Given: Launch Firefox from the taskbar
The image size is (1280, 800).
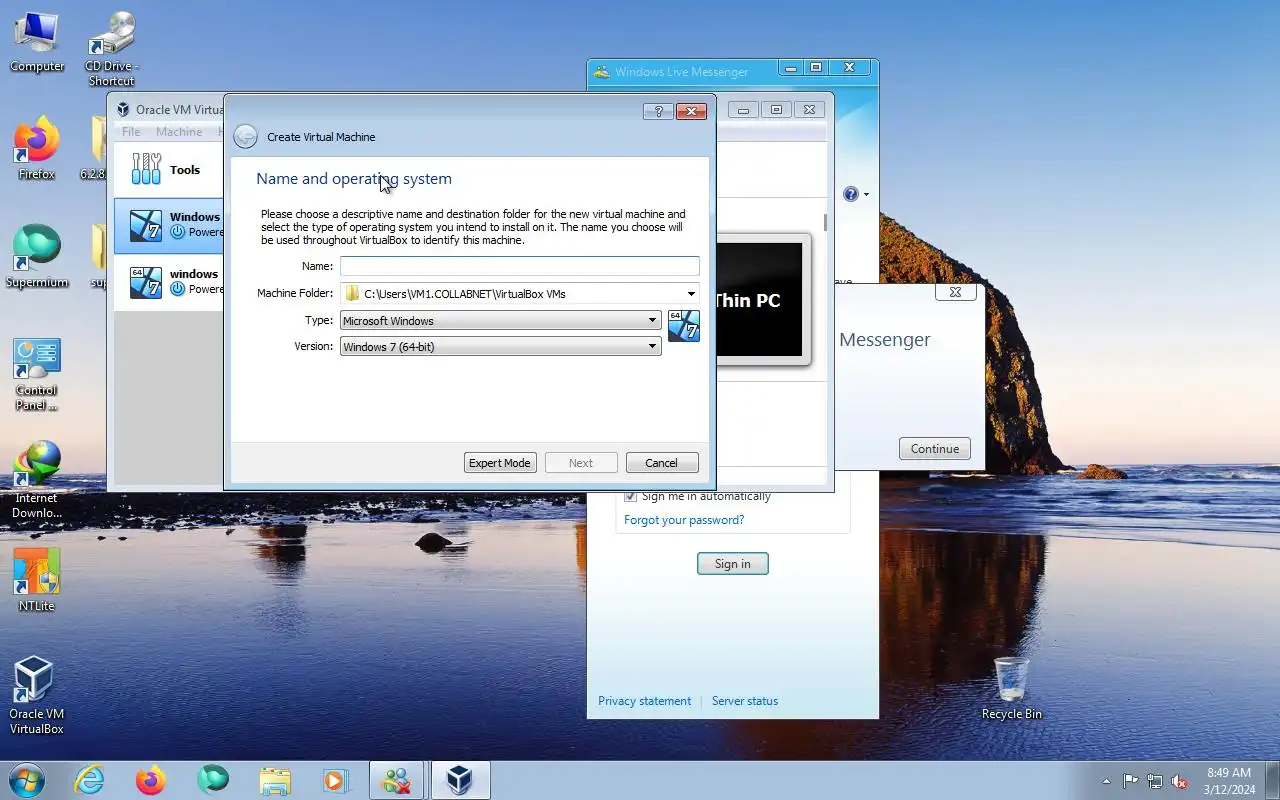Looking at the screenshot, I should tap(151, 780).
